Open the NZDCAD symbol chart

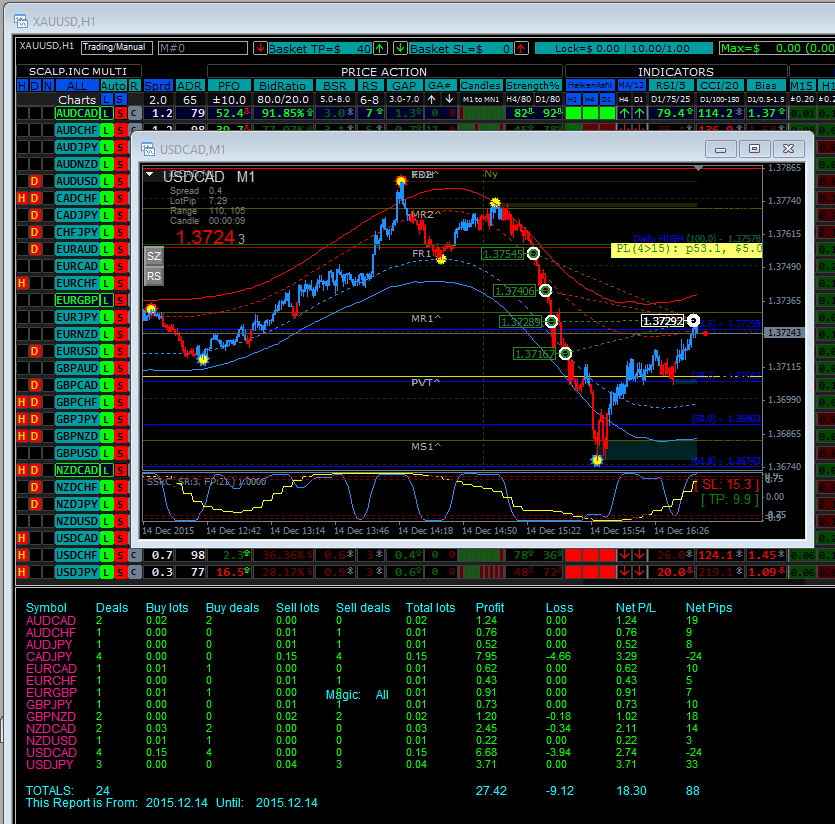coord(77,470)
